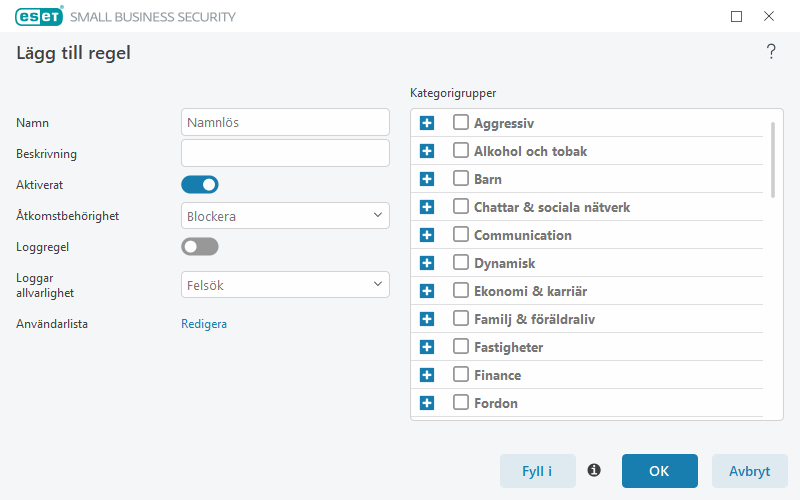The height and width of the screenshot is (500, 800).
Task: Open the Loggar allvarlighet Felsök dropdown
Action: point(285,285)
